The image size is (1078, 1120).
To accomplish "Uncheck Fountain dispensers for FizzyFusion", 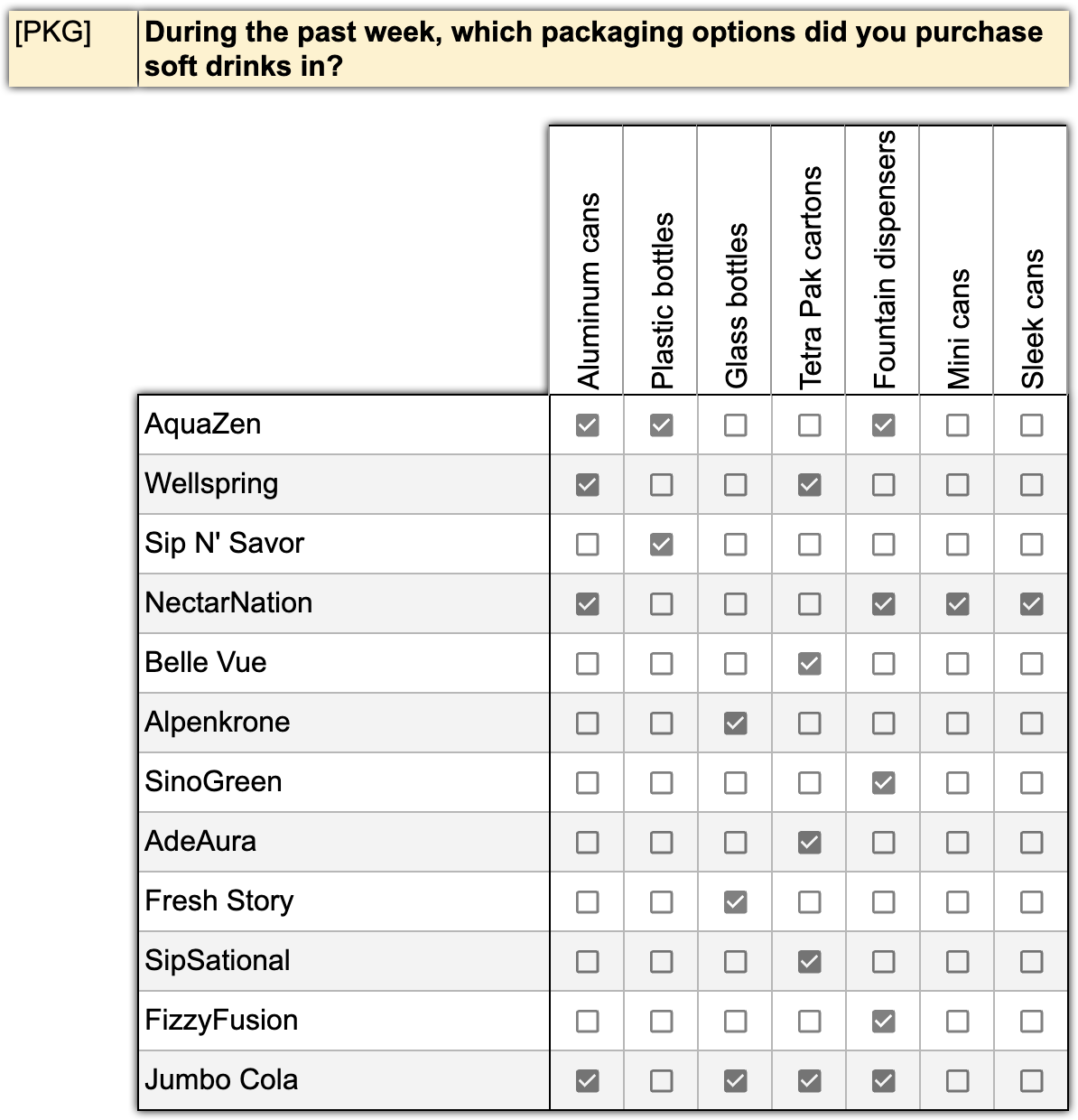I will click(883, 1021).
